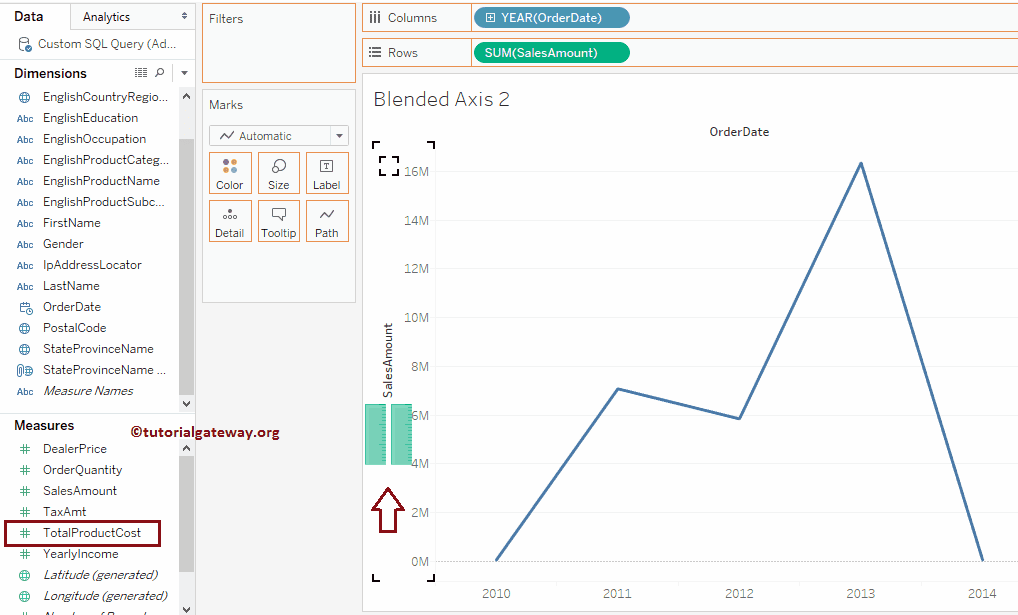Screen dimensions: 1018x615
Task: Click the view data grid icon beside Dimensions
Action: tap(140, 73)
